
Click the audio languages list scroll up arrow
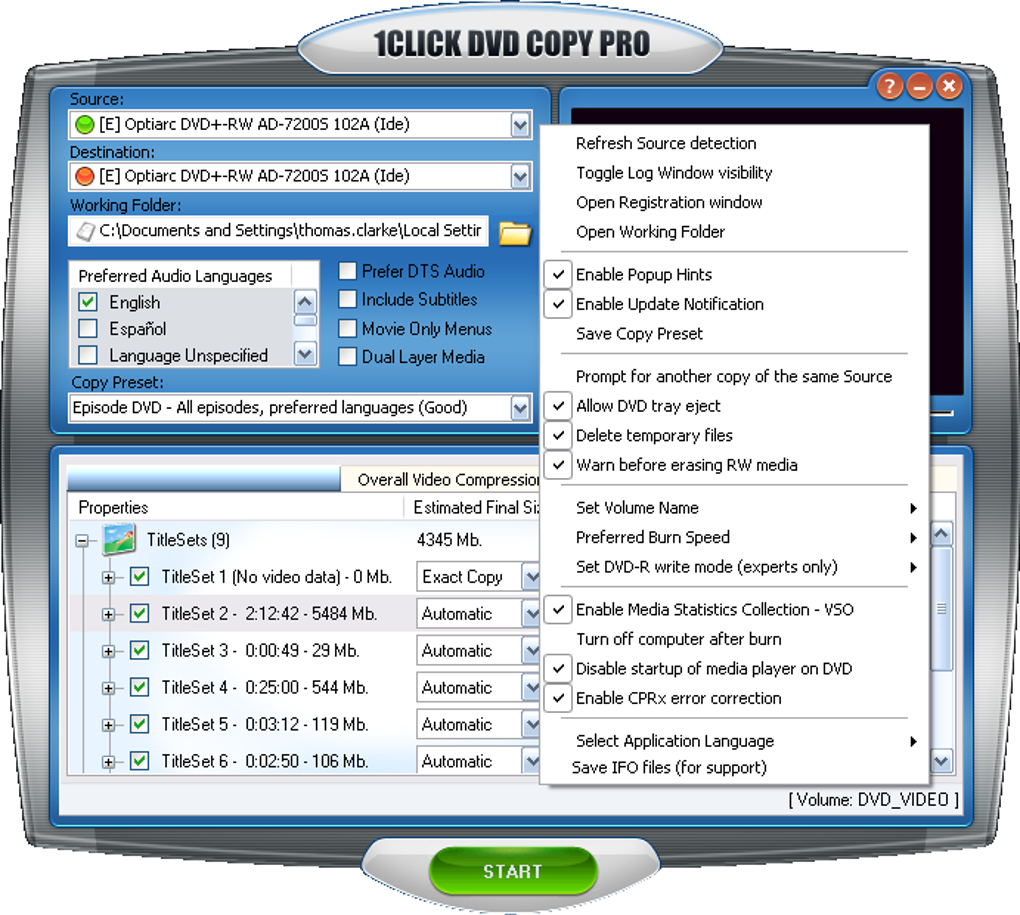[x=305, y=302]
